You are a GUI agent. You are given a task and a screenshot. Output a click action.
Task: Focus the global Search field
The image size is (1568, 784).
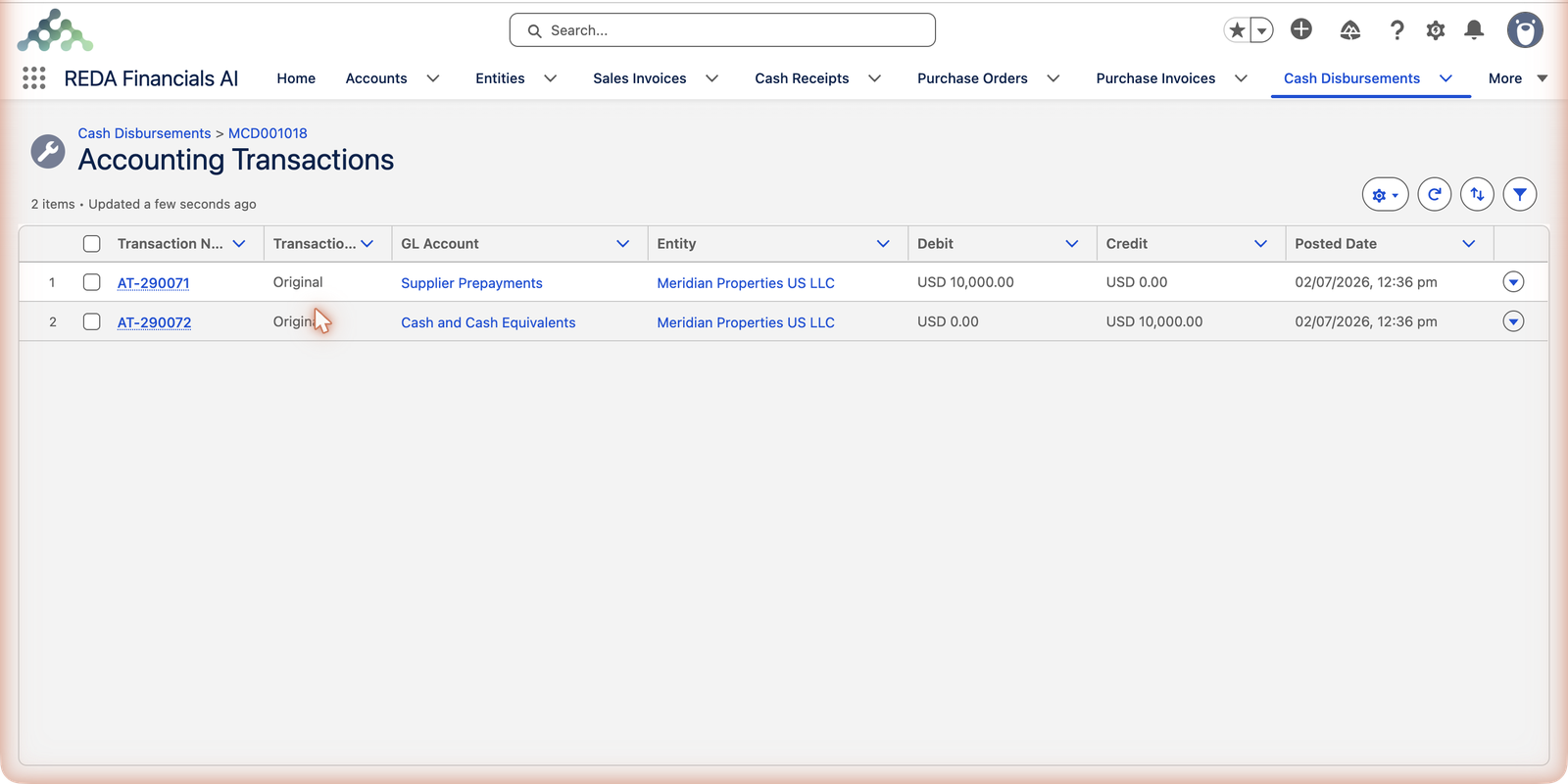722,30
